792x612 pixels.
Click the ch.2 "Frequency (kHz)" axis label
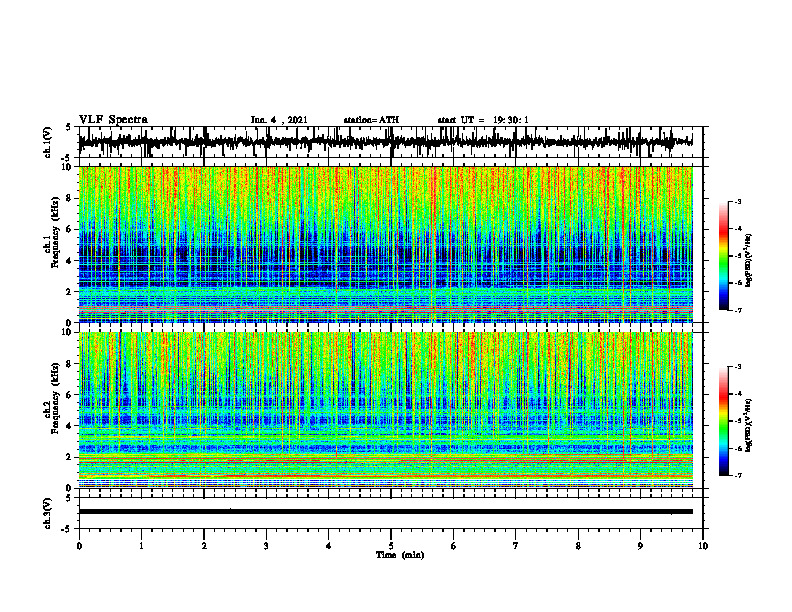(x=55, y=398)
